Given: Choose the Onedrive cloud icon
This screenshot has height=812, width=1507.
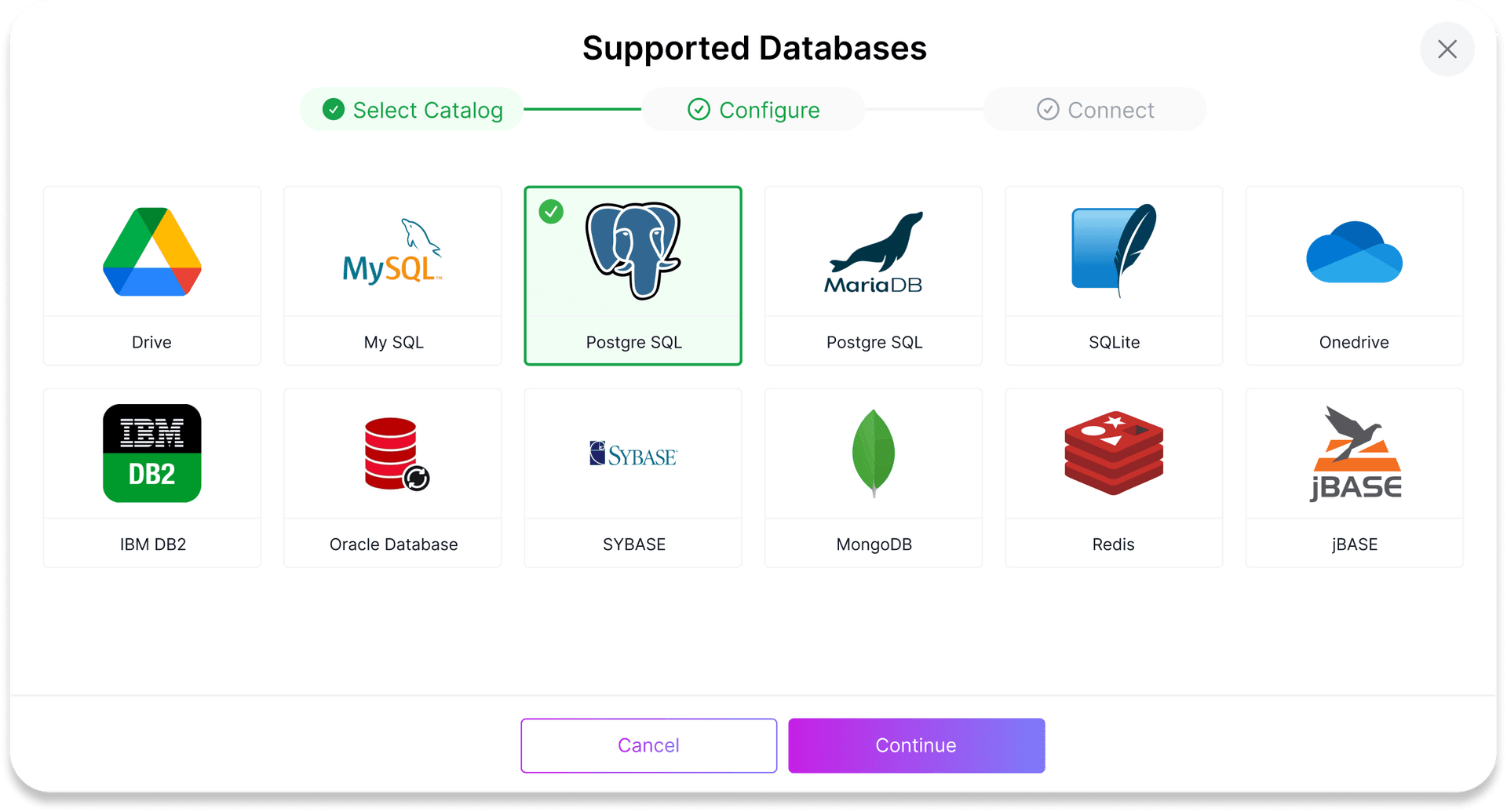Looking at the screenshot, I should 1353,253.
